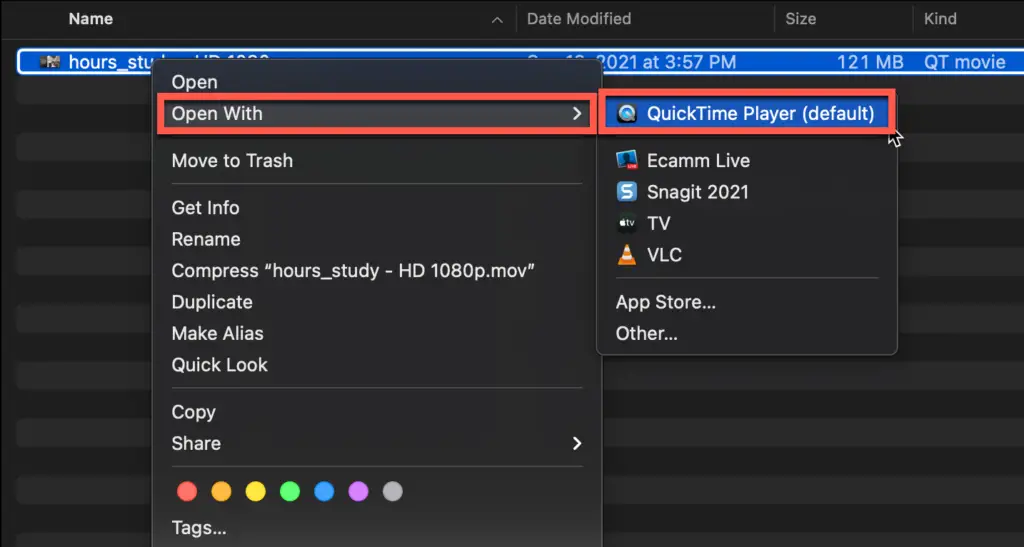1024x547 pixels.
Task: Apply the purple tag color
Action: pos(359,492)
